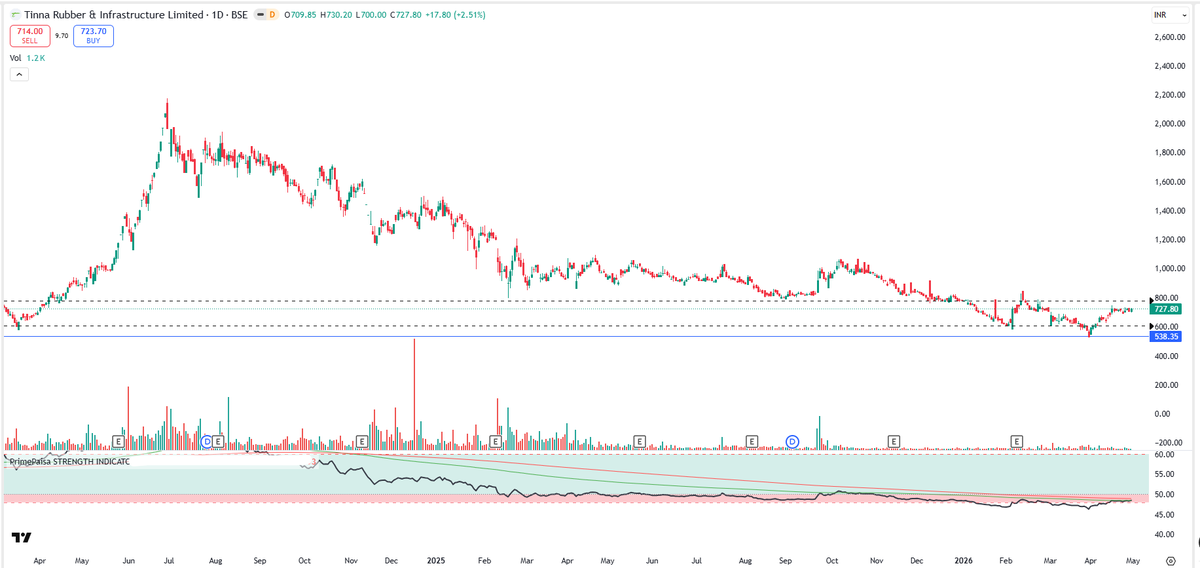Select the blue horizontal line at 538.35
1200x568 pixels.
(x=575, y=336)
